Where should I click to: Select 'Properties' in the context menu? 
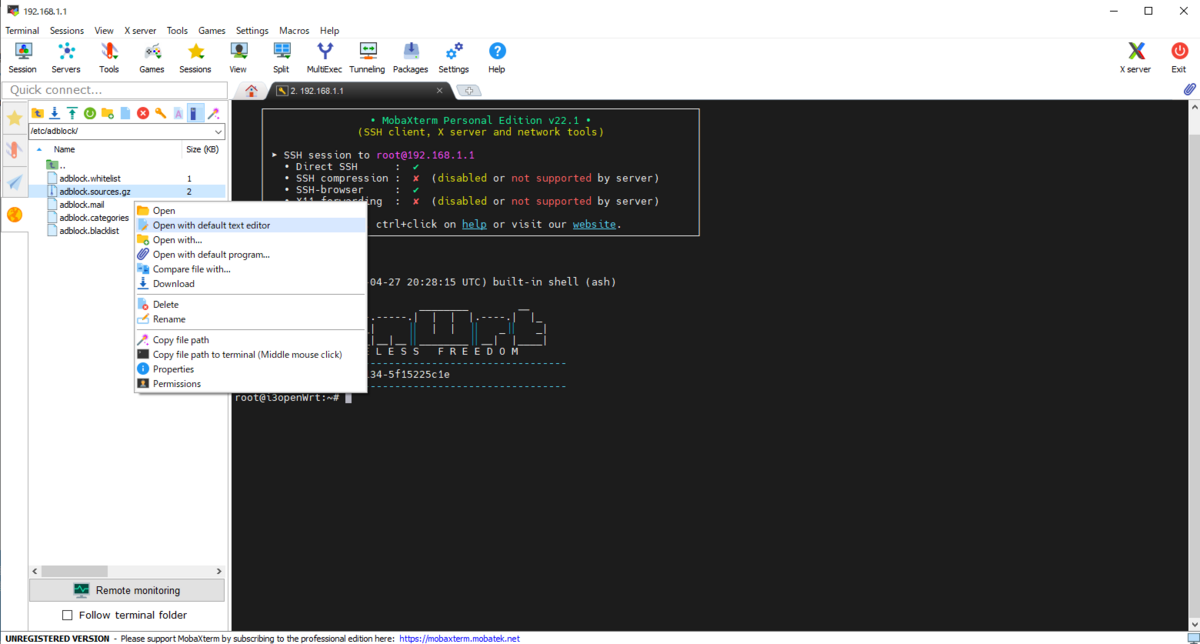250,369
